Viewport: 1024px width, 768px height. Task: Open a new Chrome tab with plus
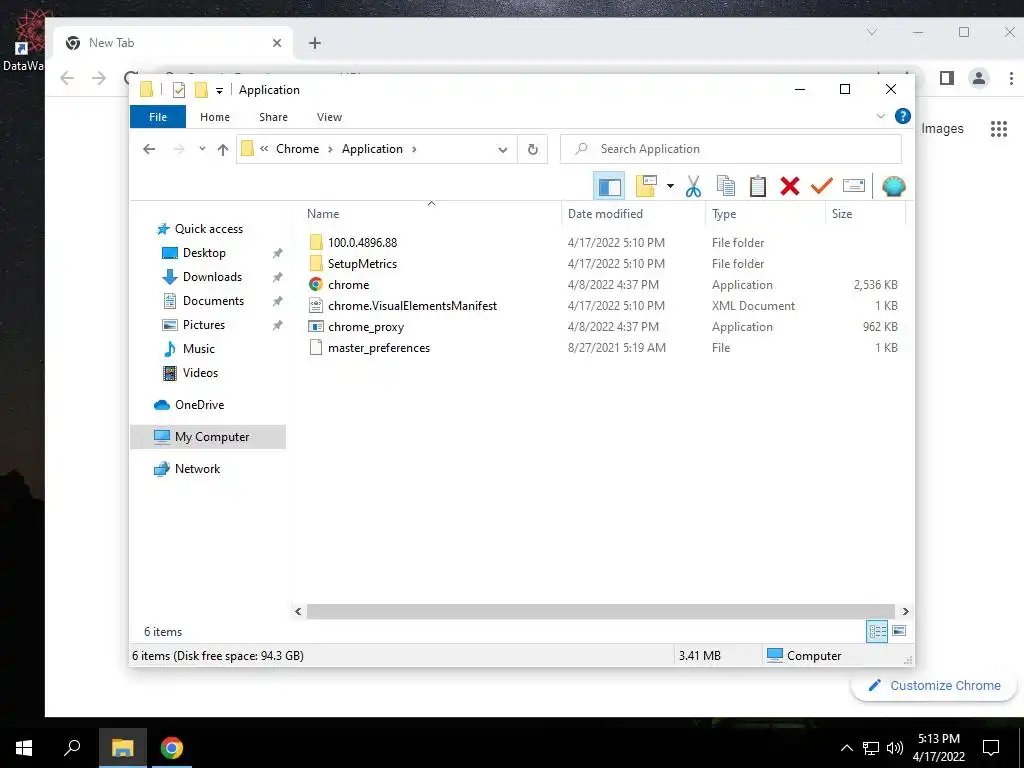coord(315,43)
